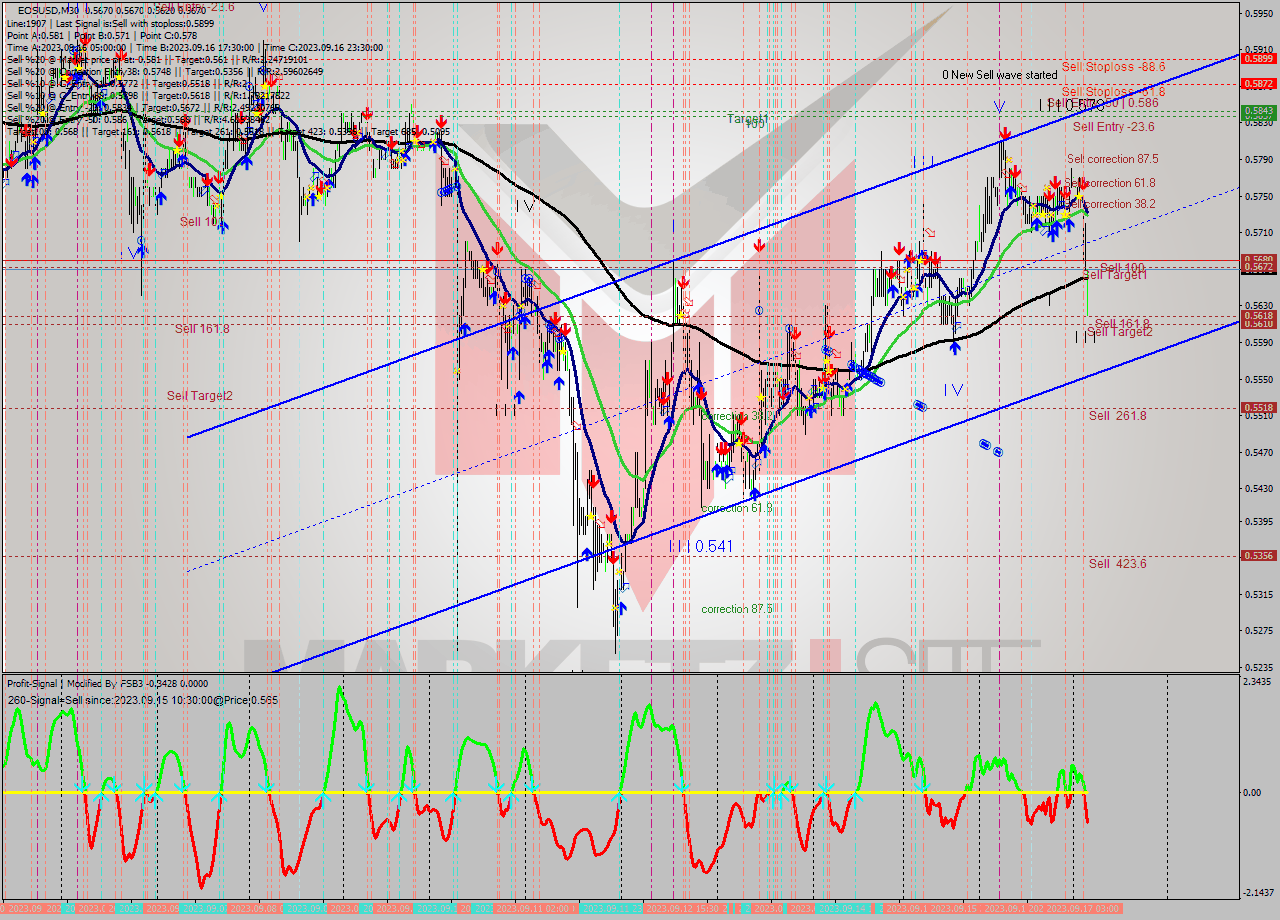This screenshot has height=920, width=1280.
Task: Click the red down arrow above Target1 area
Action: click(760, 245)
